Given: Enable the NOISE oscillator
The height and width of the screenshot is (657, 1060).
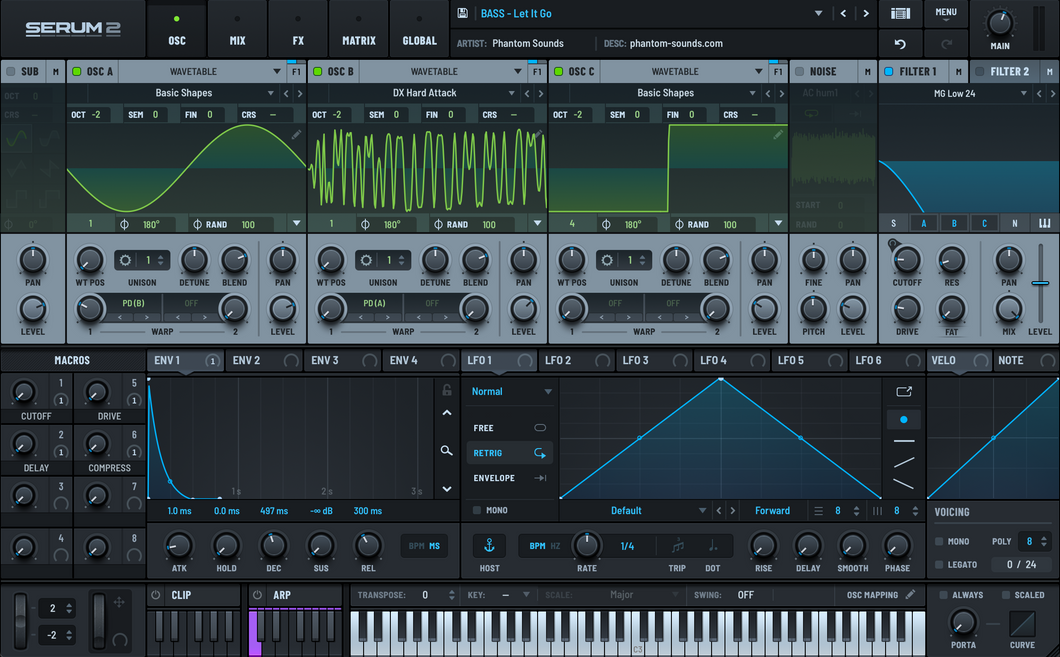Looking at the screenshot, I should tap(799, 72).
